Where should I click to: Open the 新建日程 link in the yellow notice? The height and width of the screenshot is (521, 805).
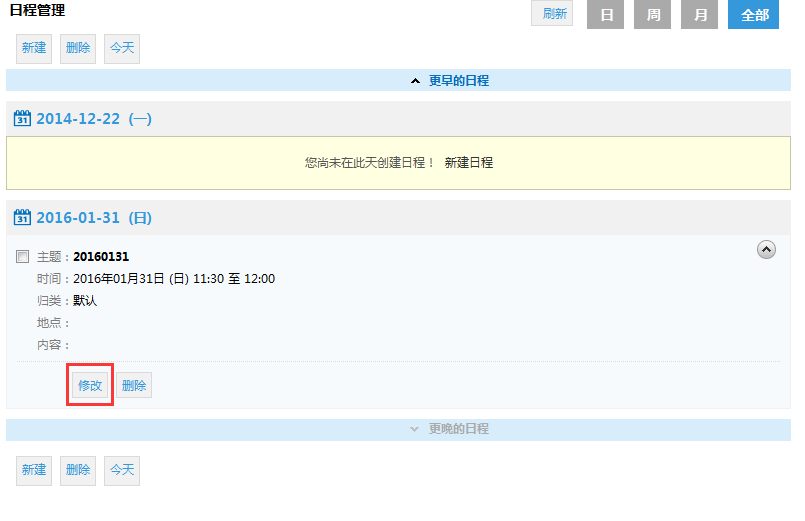[468, 162]
